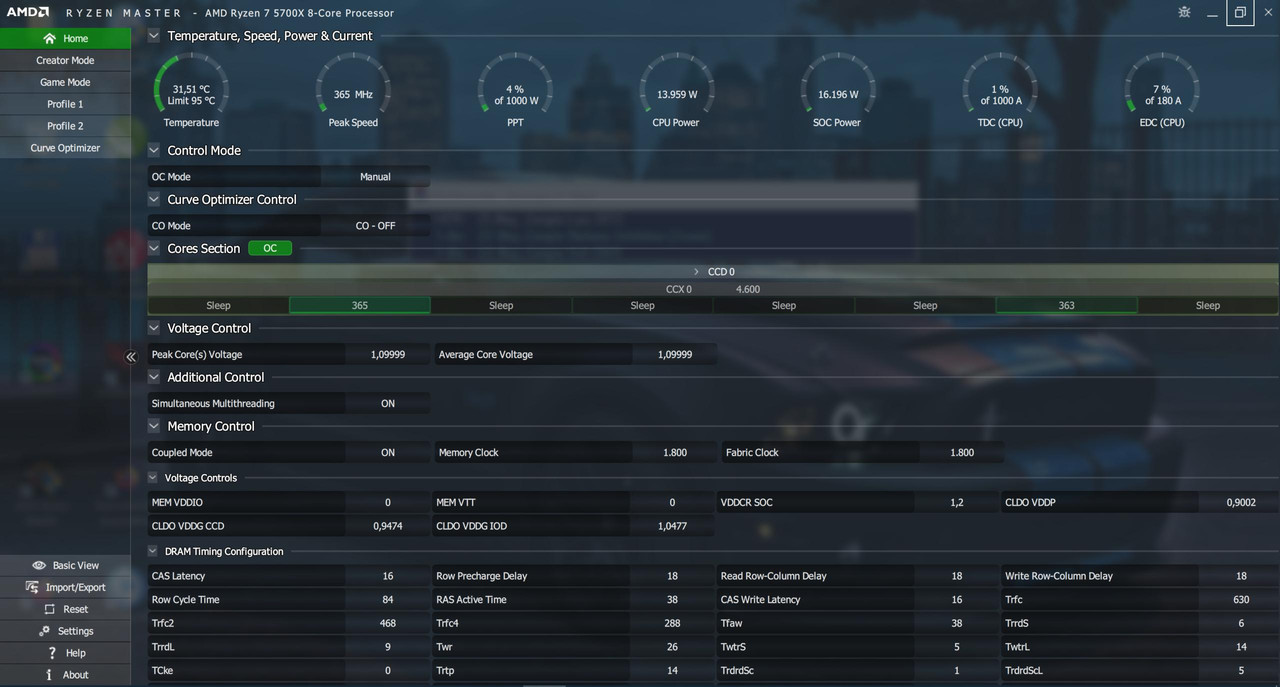Click Row Cycle Time value 84
1280x687 pixels.
[x=388, y=600]
